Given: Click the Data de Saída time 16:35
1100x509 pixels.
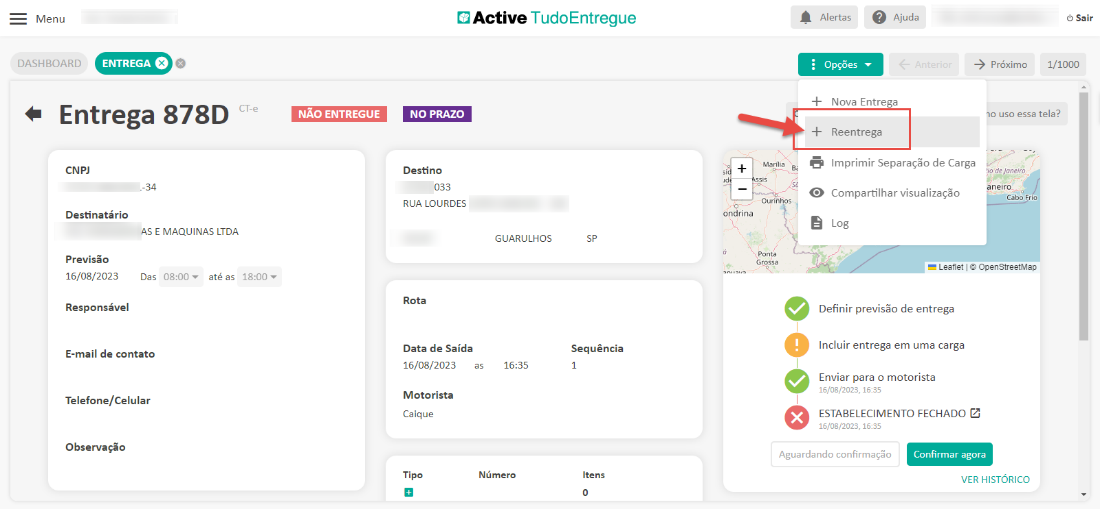Looking at the screenshot, I should (x=516, y=365).
